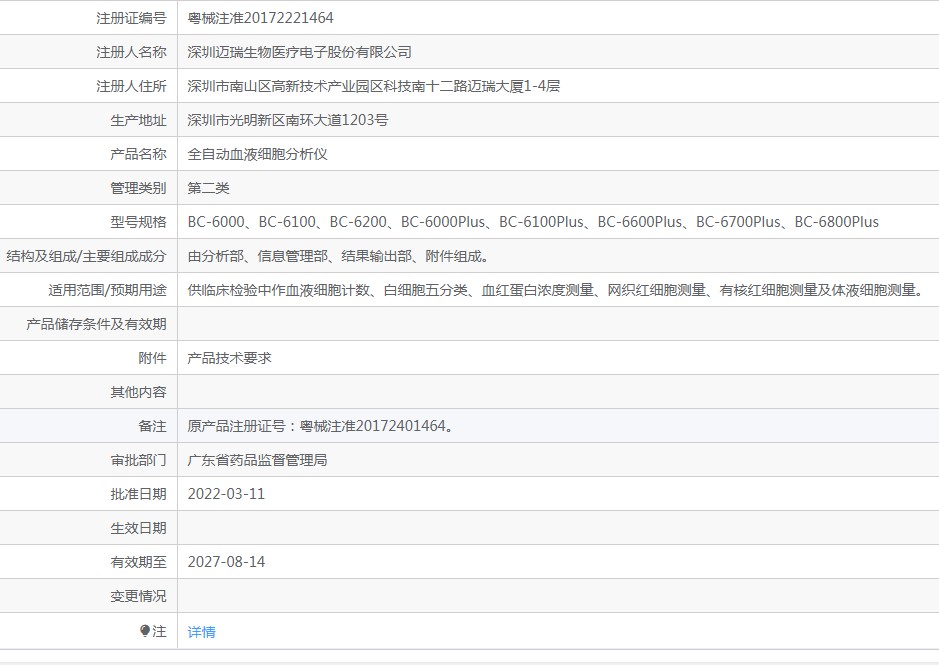
Task: Select approval date 2022-03-11
Action: point(226,494)
